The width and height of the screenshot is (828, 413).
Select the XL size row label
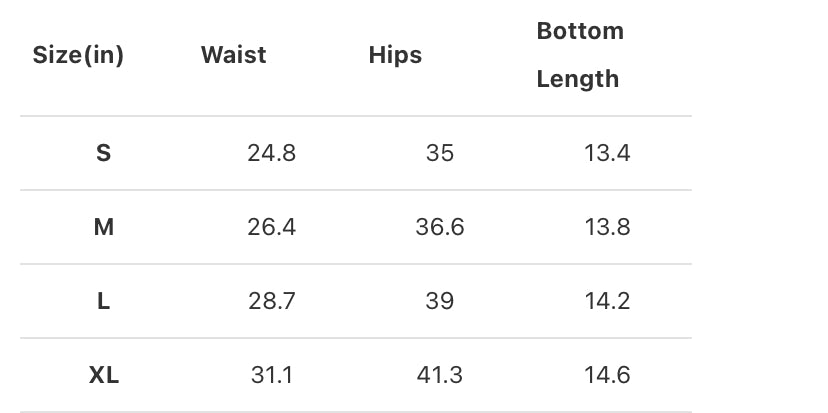point(103,375)
